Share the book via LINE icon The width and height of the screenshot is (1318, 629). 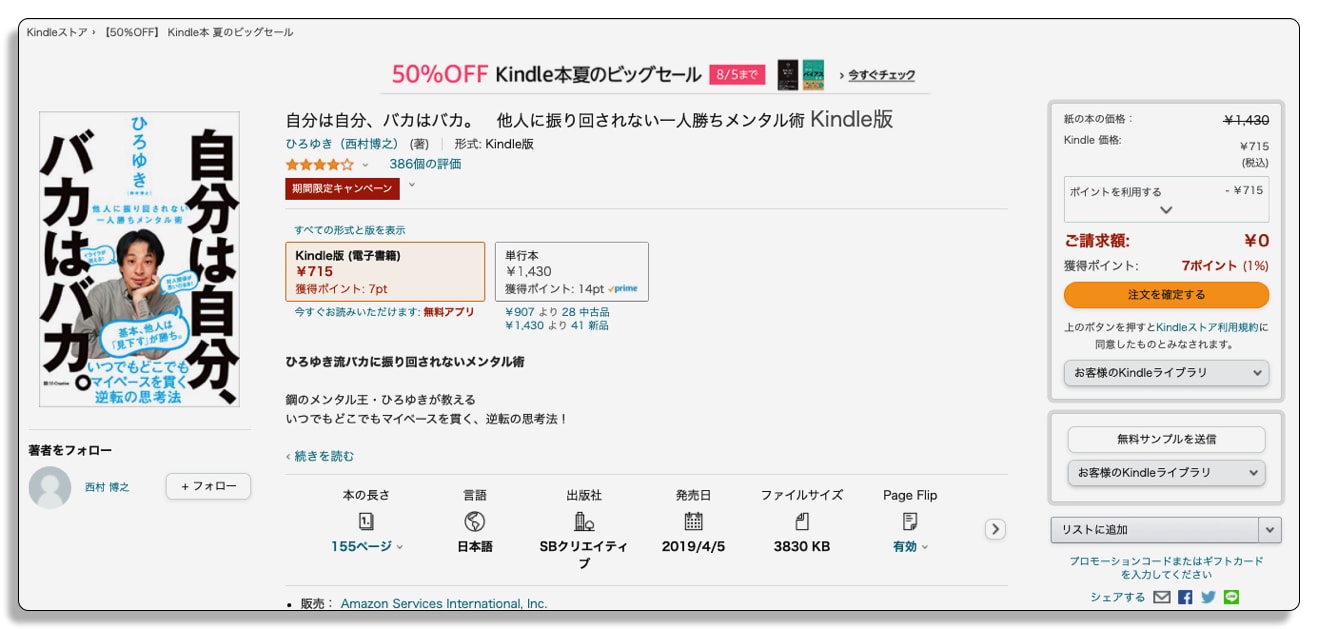pyautogui.click(x=1231, y=597)
